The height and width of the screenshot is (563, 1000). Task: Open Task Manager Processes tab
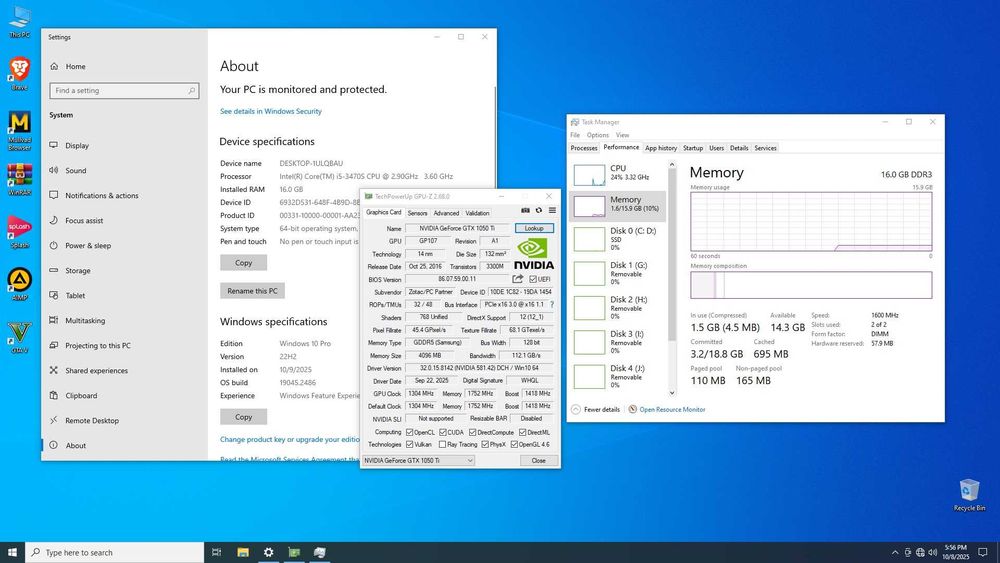pos(584,148)
